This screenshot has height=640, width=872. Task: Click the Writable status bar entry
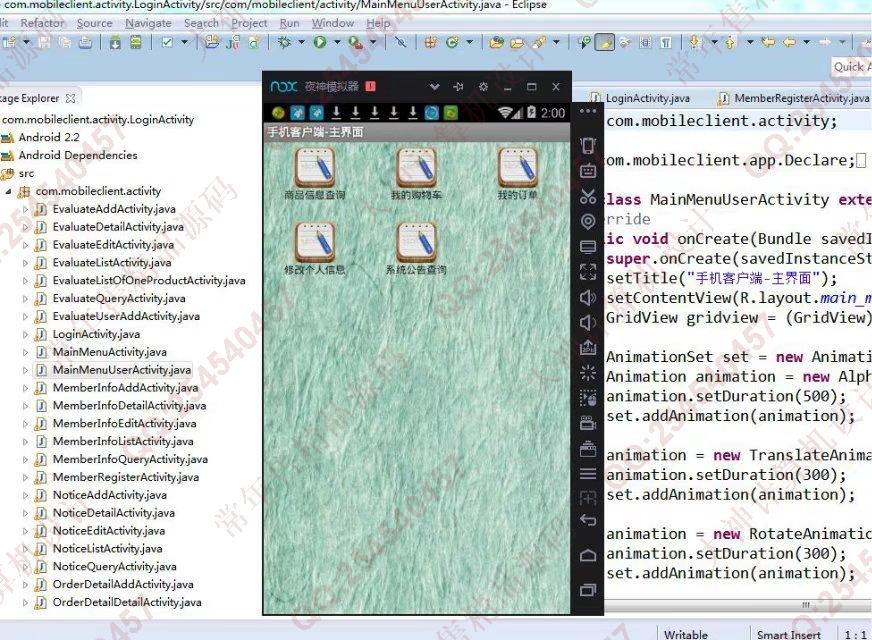coord(686,634)
